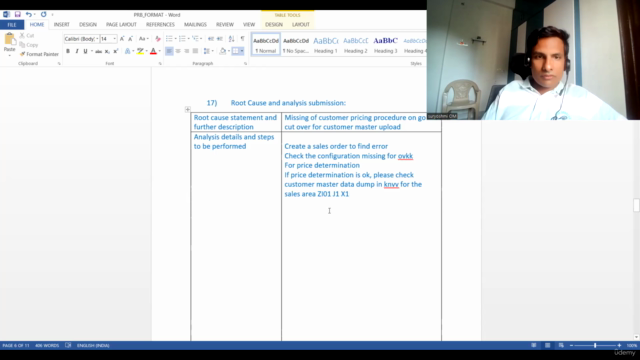The image size is (640, 360).
Task: Apply yellow text highlight color
Action: coord(140,51)
